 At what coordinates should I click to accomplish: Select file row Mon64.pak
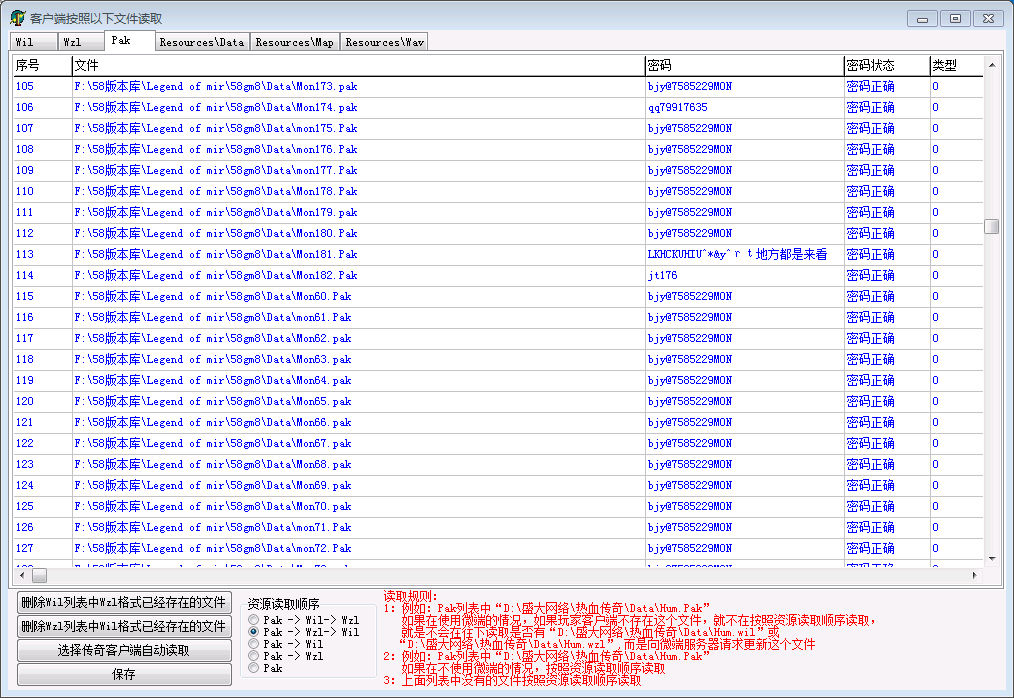click(x=498, y=380)
